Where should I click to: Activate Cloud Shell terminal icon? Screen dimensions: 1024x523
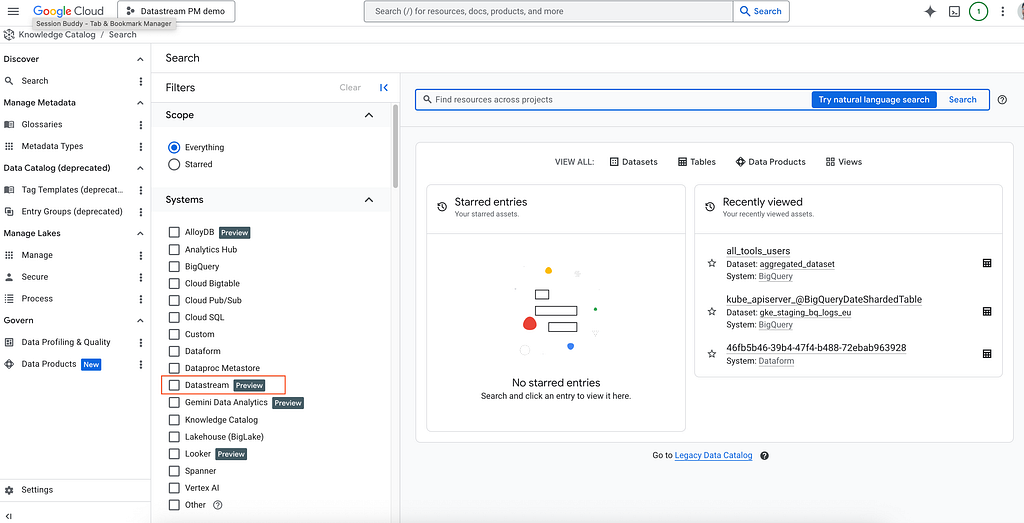954,11
